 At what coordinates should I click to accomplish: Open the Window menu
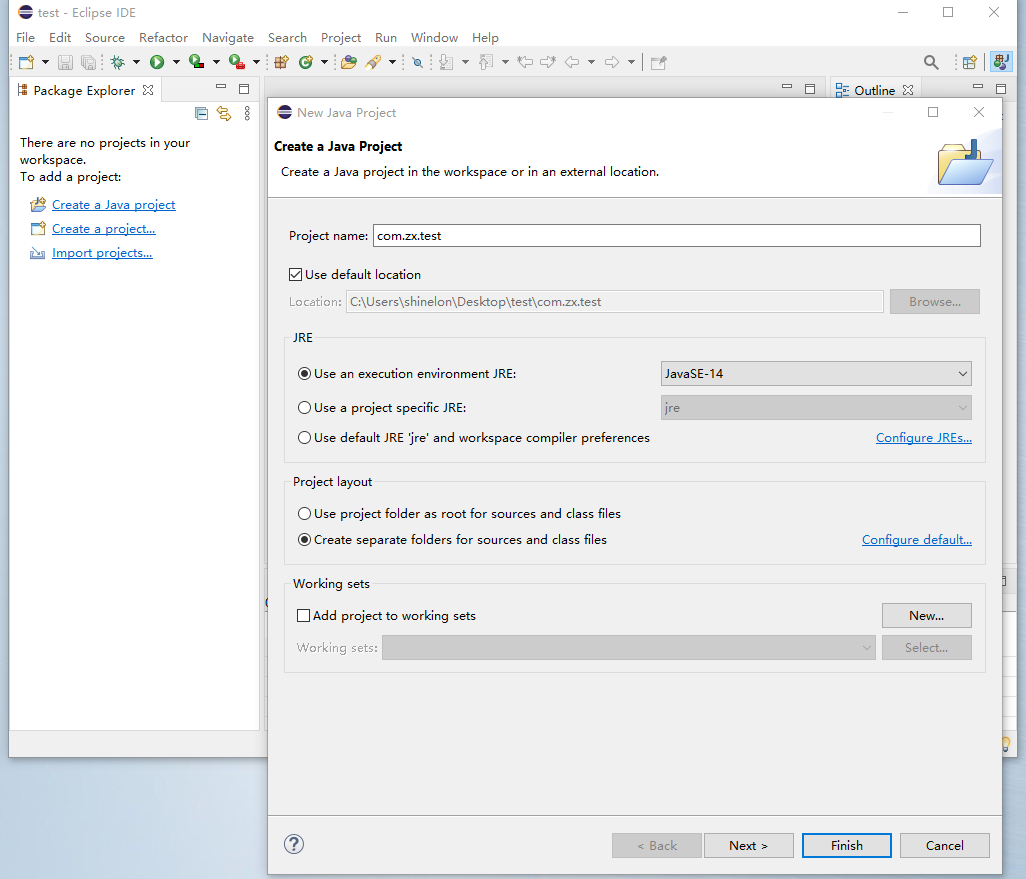tap(434, 37)
